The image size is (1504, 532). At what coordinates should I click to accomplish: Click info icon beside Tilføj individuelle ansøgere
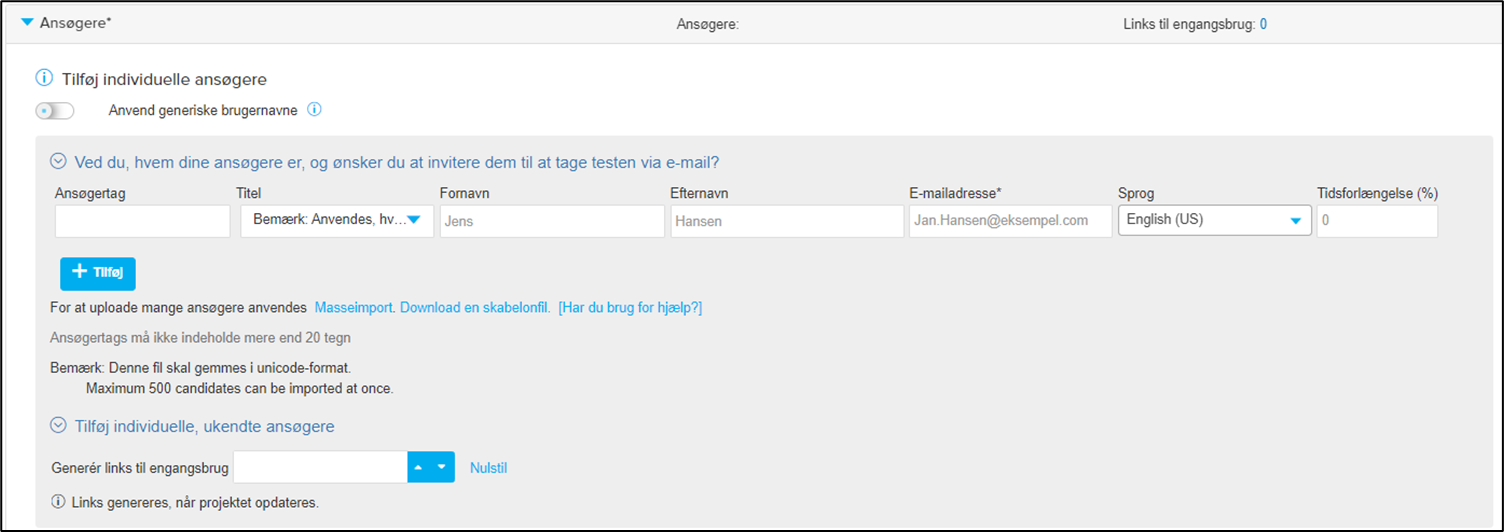[43, 78]
